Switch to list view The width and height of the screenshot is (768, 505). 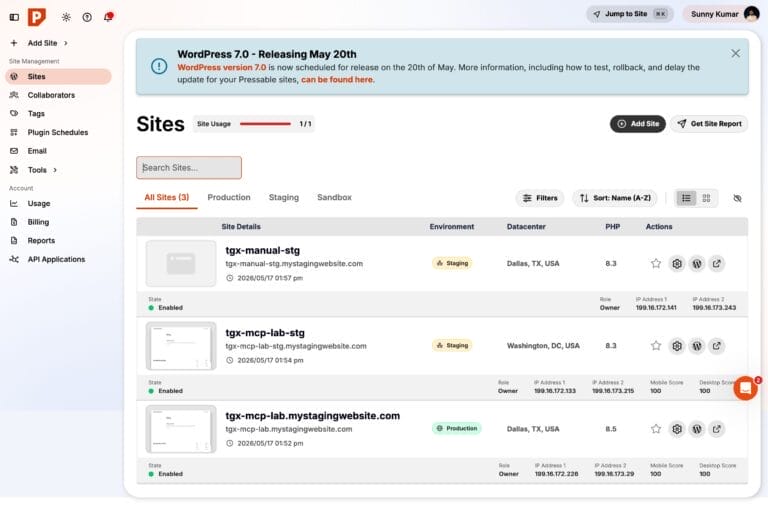click(686, 198)
